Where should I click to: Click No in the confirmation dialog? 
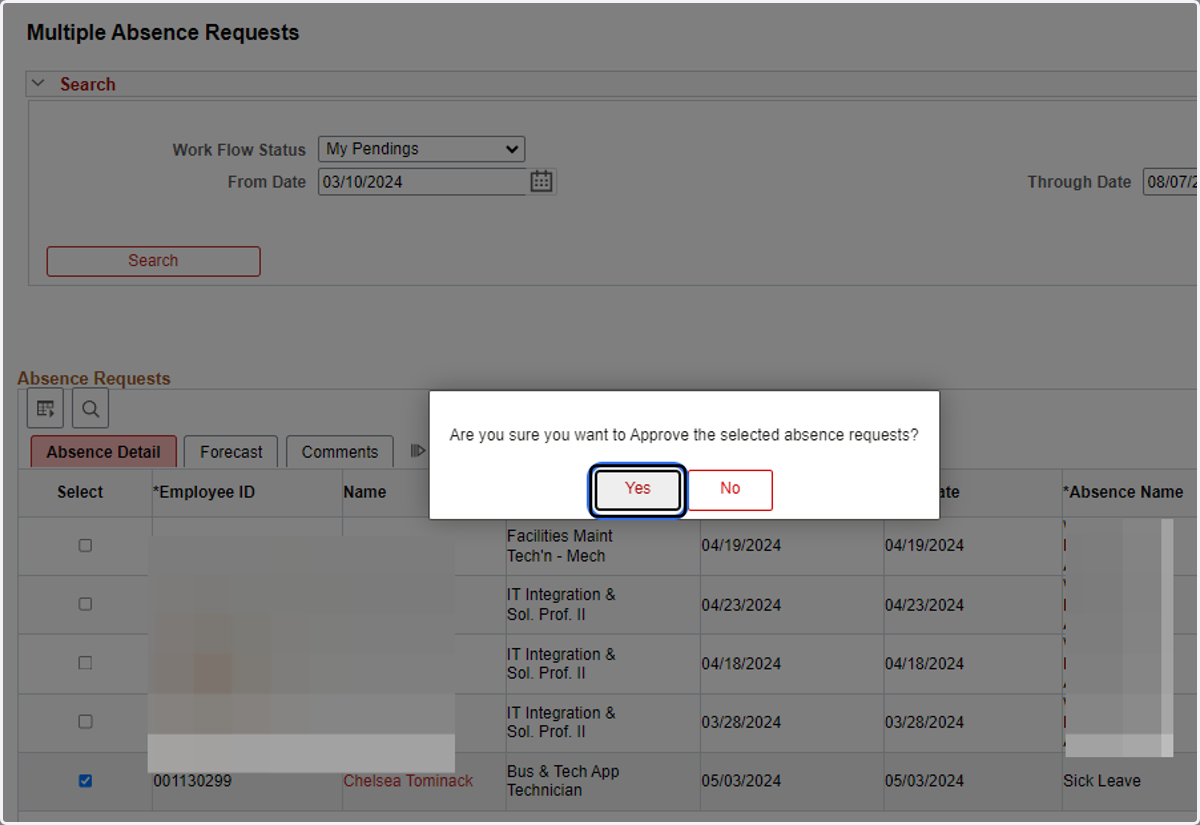[730, 490]
